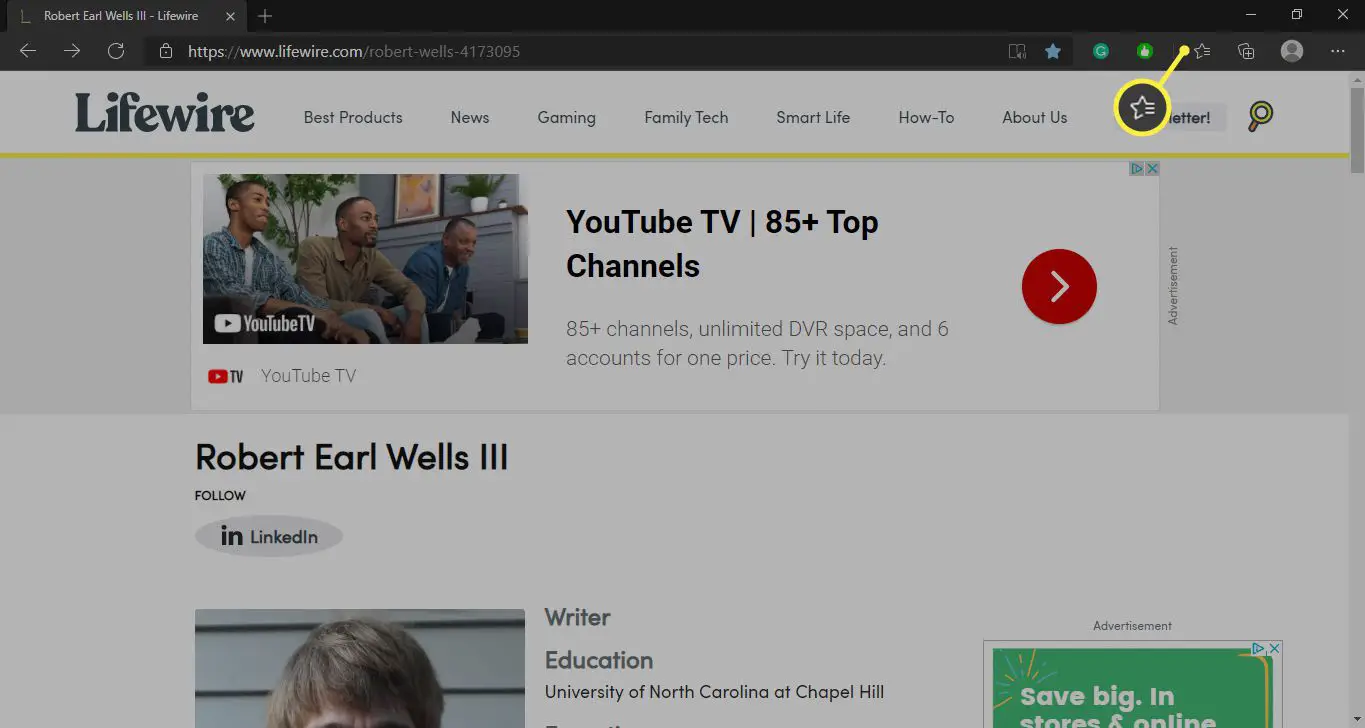
Task: Click the YouTube TV ad image
Action: tap(365, 259)
